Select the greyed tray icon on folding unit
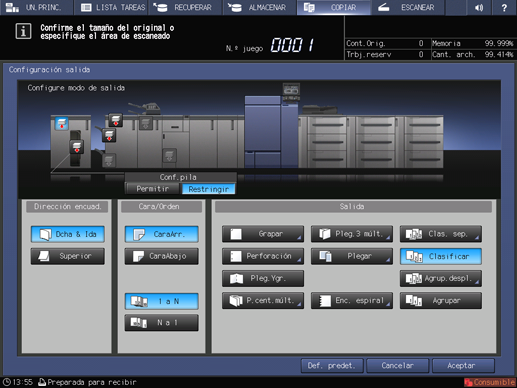The width and height of the screenshot is (517, 388). coord(169,155)
